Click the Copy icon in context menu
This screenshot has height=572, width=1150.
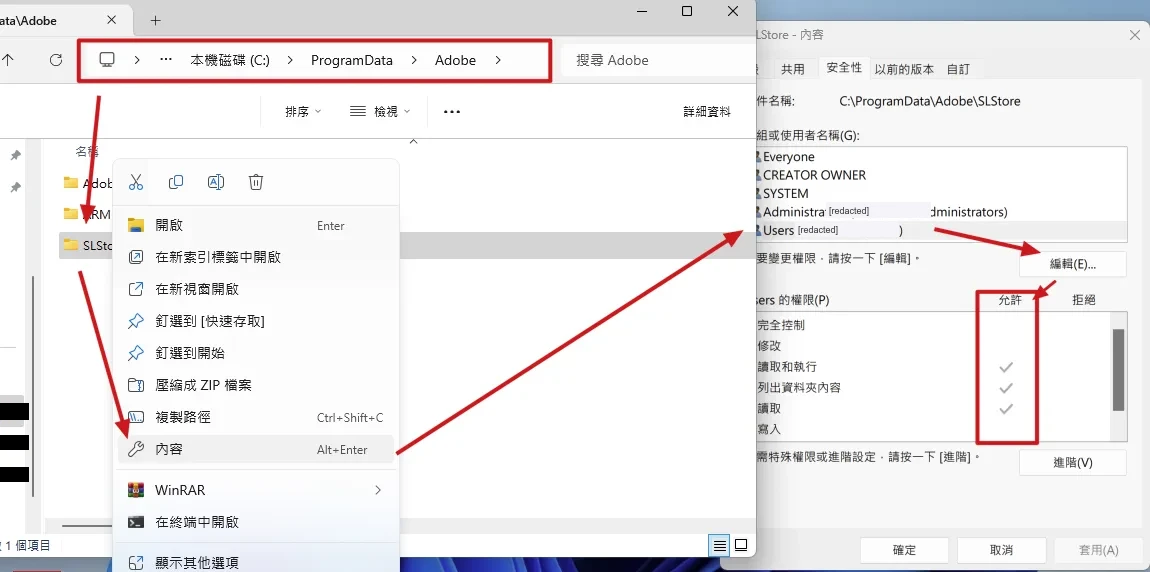pyautogui.click(x=175, y=182)
